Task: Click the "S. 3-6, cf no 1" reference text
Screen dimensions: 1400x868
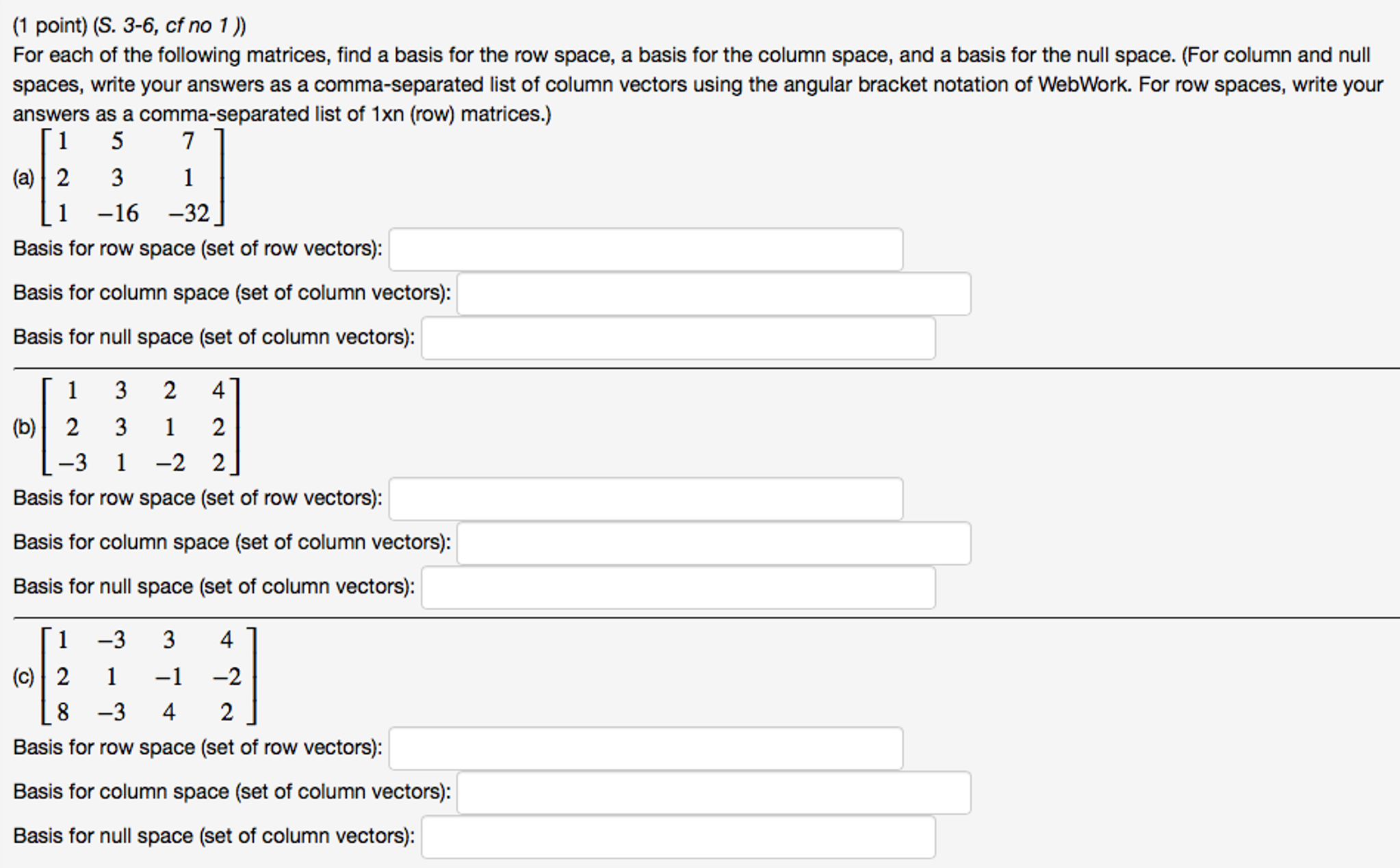Action: pos(168,26)
